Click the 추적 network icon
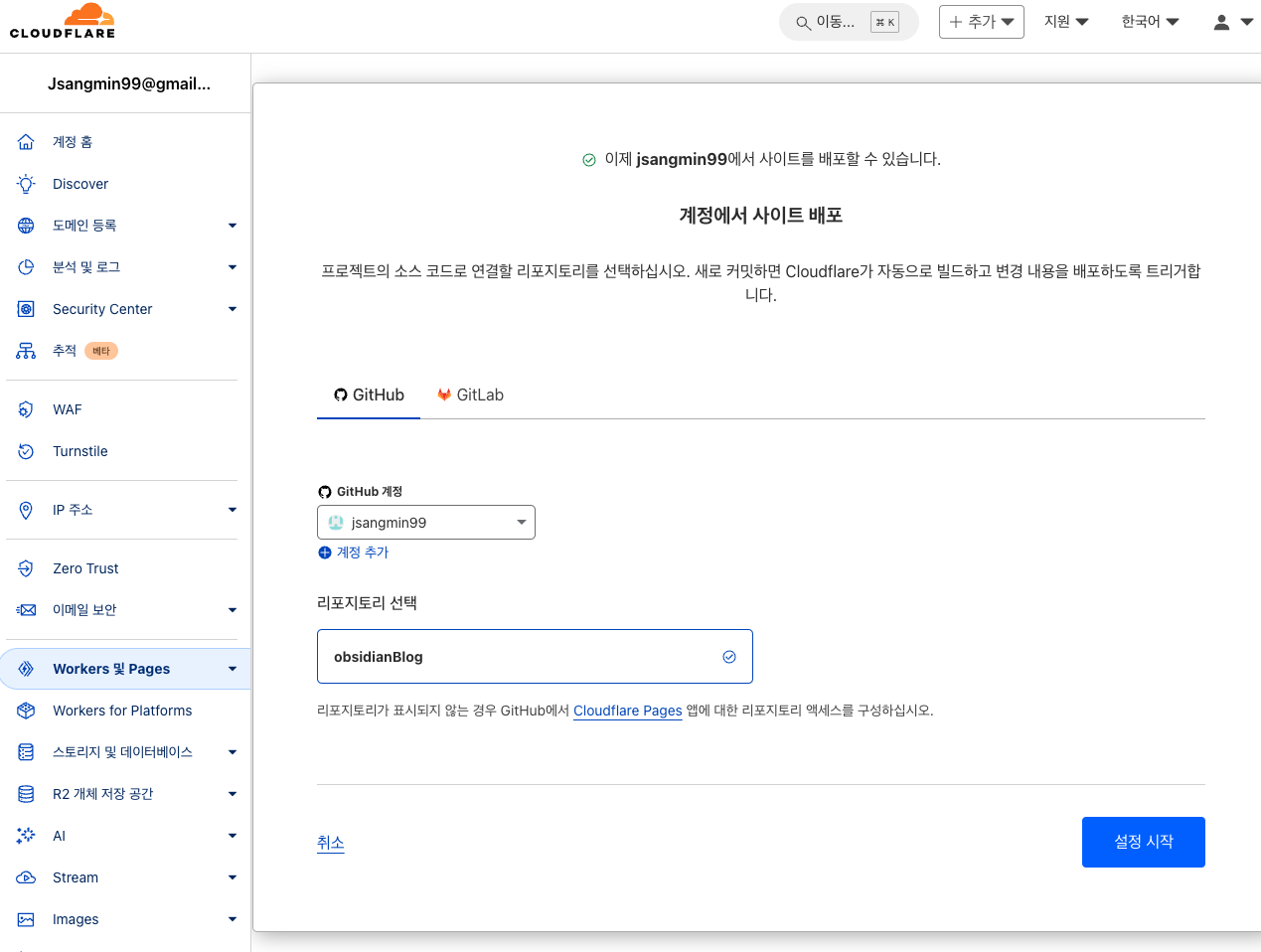Screen dimensions: 1261x952 point(26,351)
